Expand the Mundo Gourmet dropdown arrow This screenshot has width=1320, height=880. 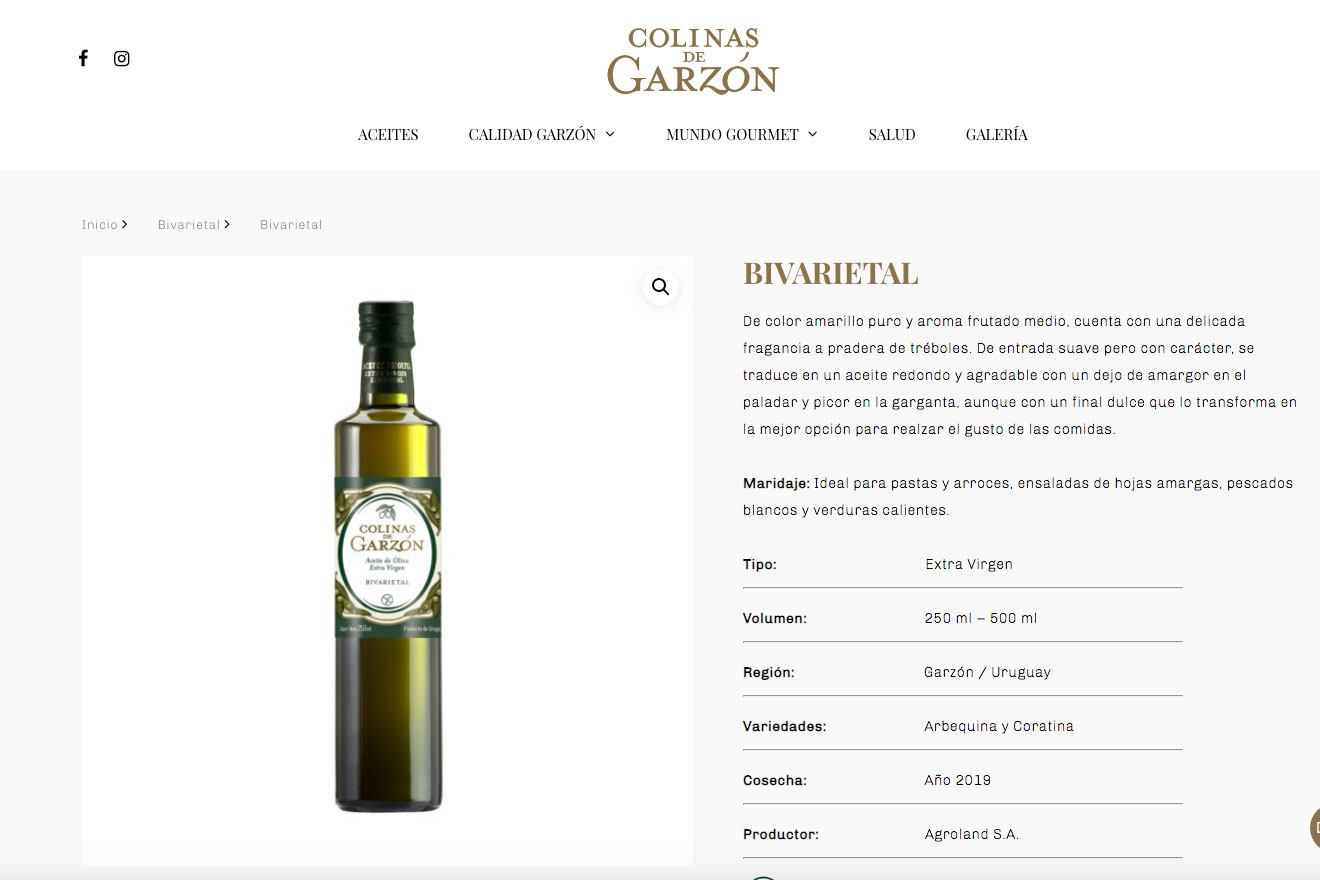pos(812,134)
